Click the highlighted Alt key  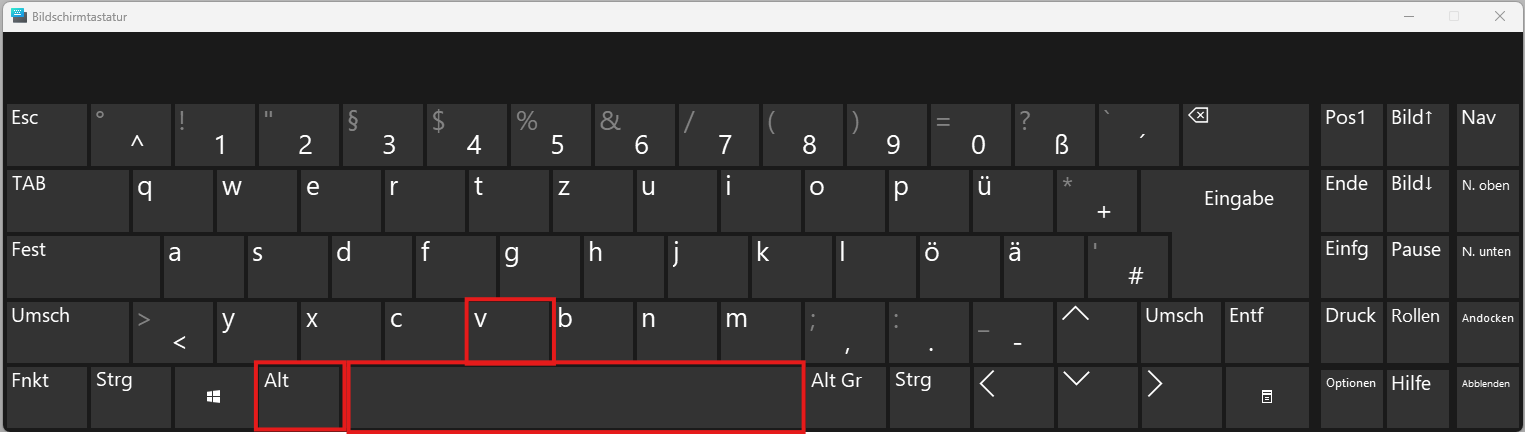click(x=299, y=397)
